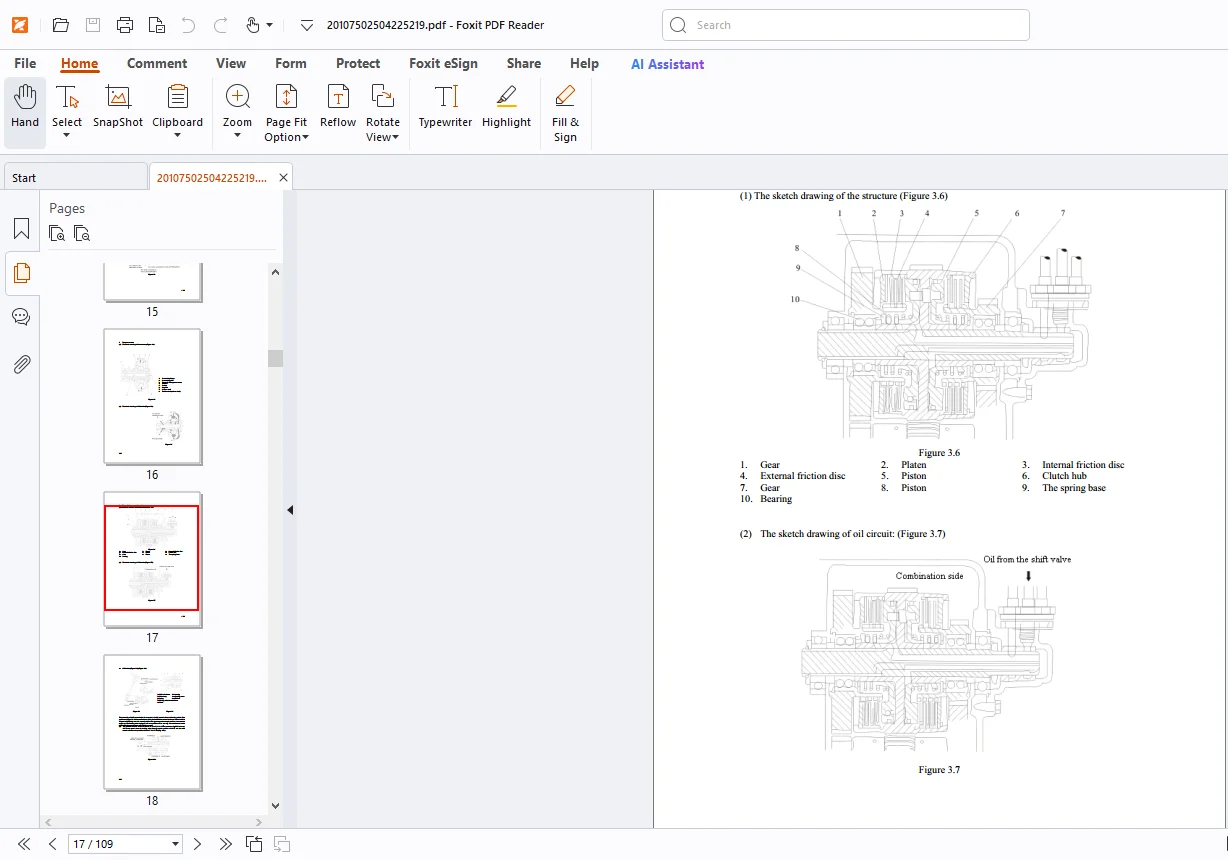Select page 16 thumbnail

tap(152, 397)
